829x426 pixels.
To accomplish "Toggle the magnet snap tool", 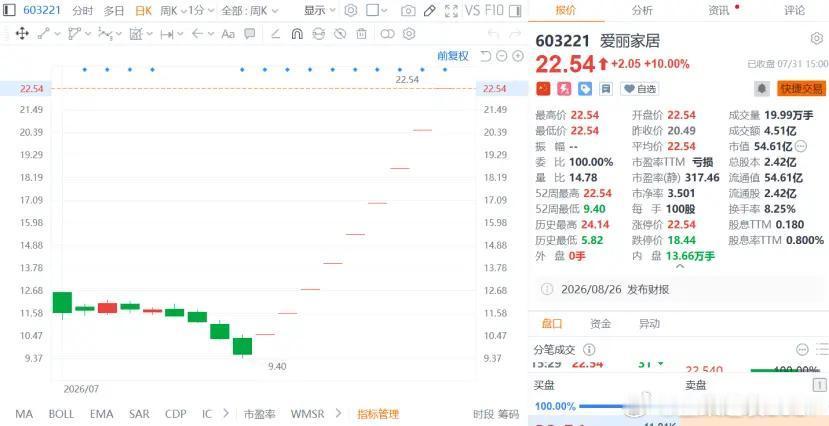I will pos(297,34).
